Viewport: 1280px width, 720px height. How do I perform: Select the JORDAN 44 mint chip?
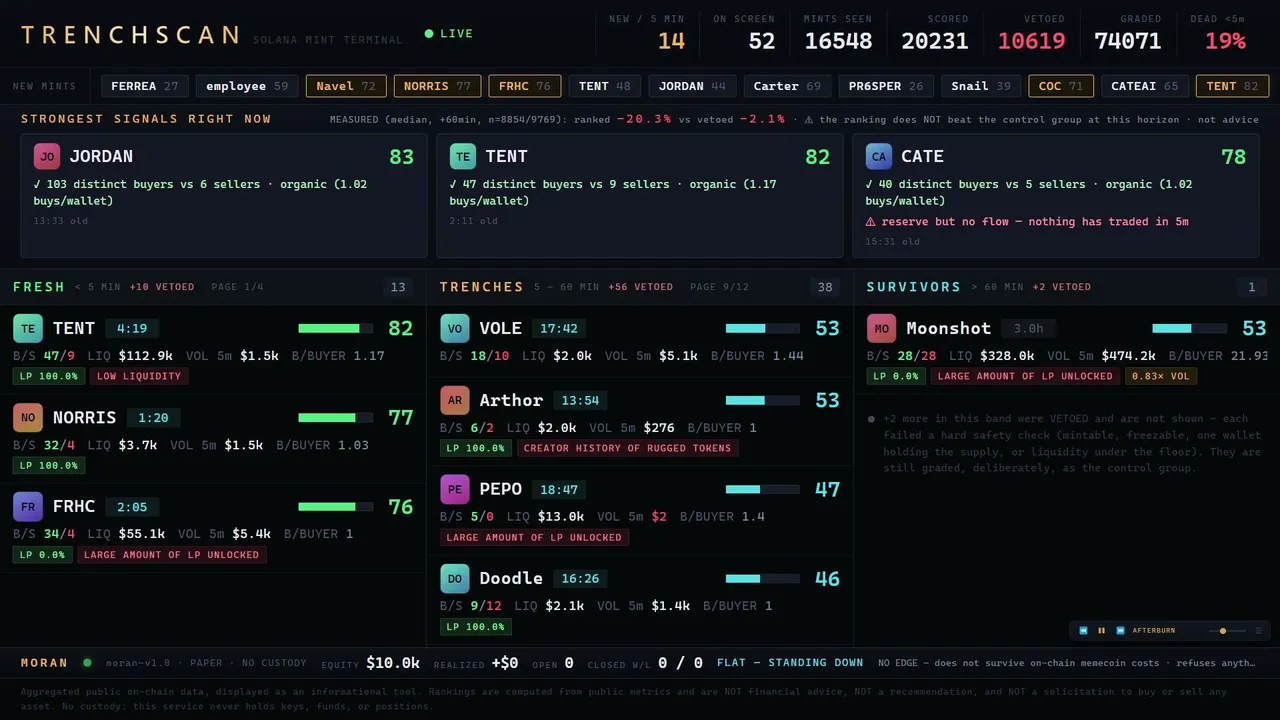[x=692, y=86]
